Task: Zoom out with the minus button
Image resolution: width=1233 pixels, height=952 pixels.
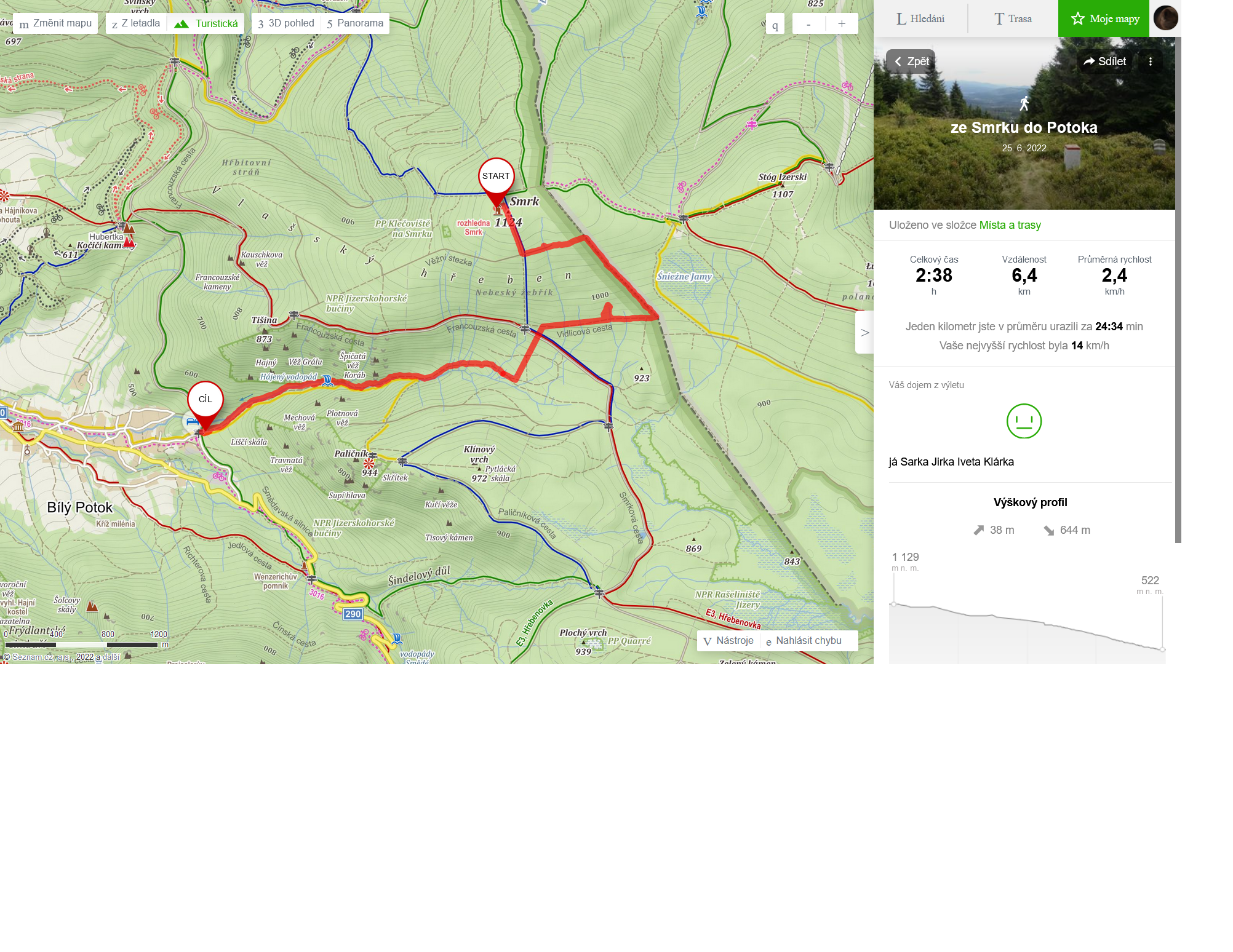Action: click(x=808, y=24)
